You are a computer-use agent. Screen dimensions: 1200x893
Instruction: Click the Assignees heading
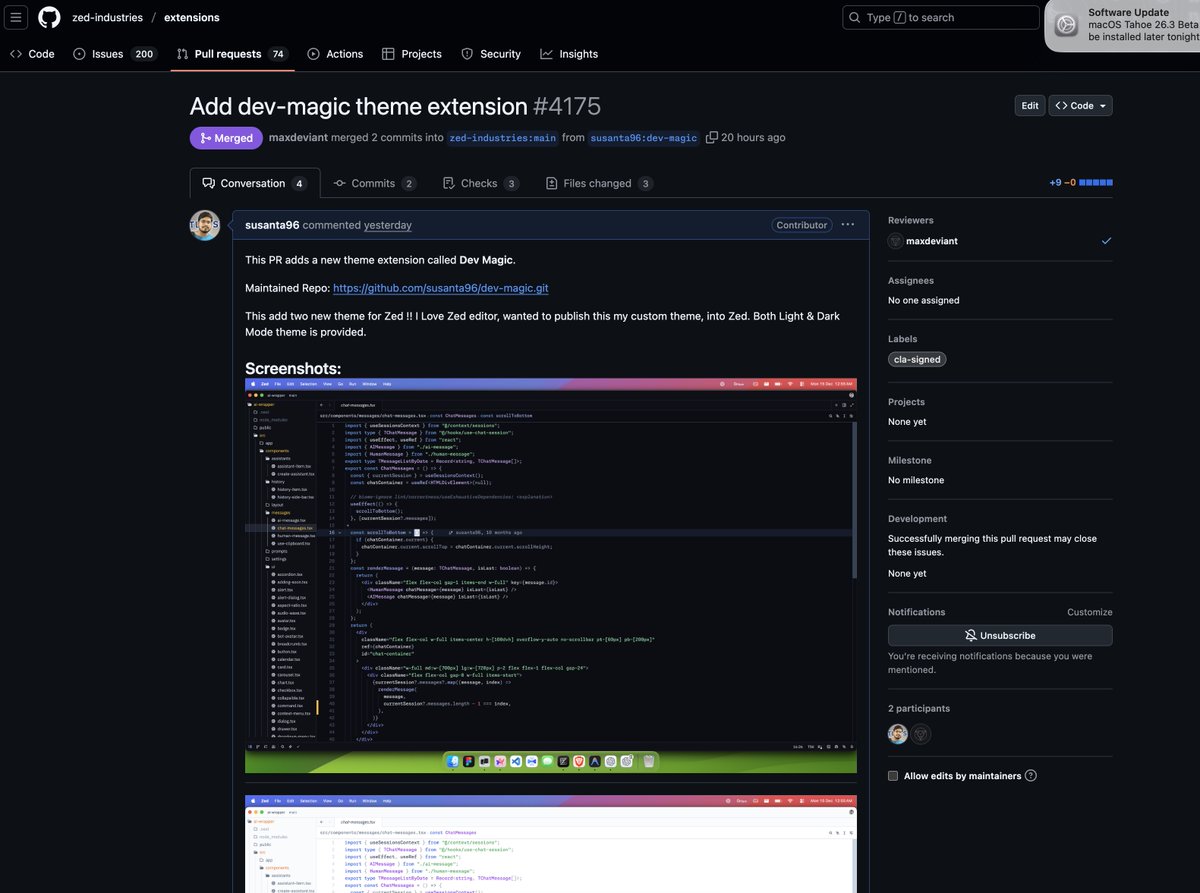point(911,281)
